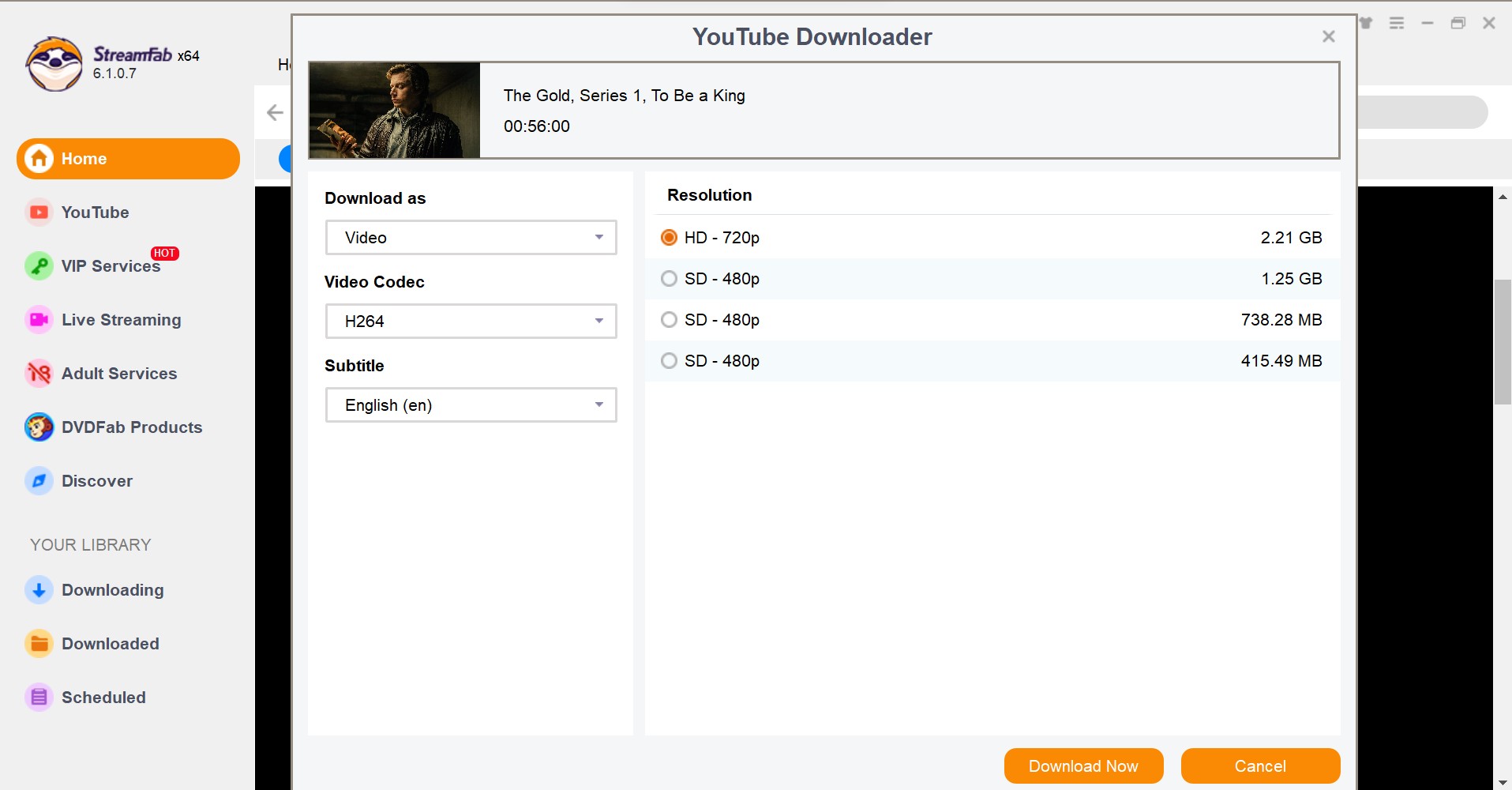1512x790 pixels.
Task: Click the Download Now button
Action: click(x=1083, y=766)
